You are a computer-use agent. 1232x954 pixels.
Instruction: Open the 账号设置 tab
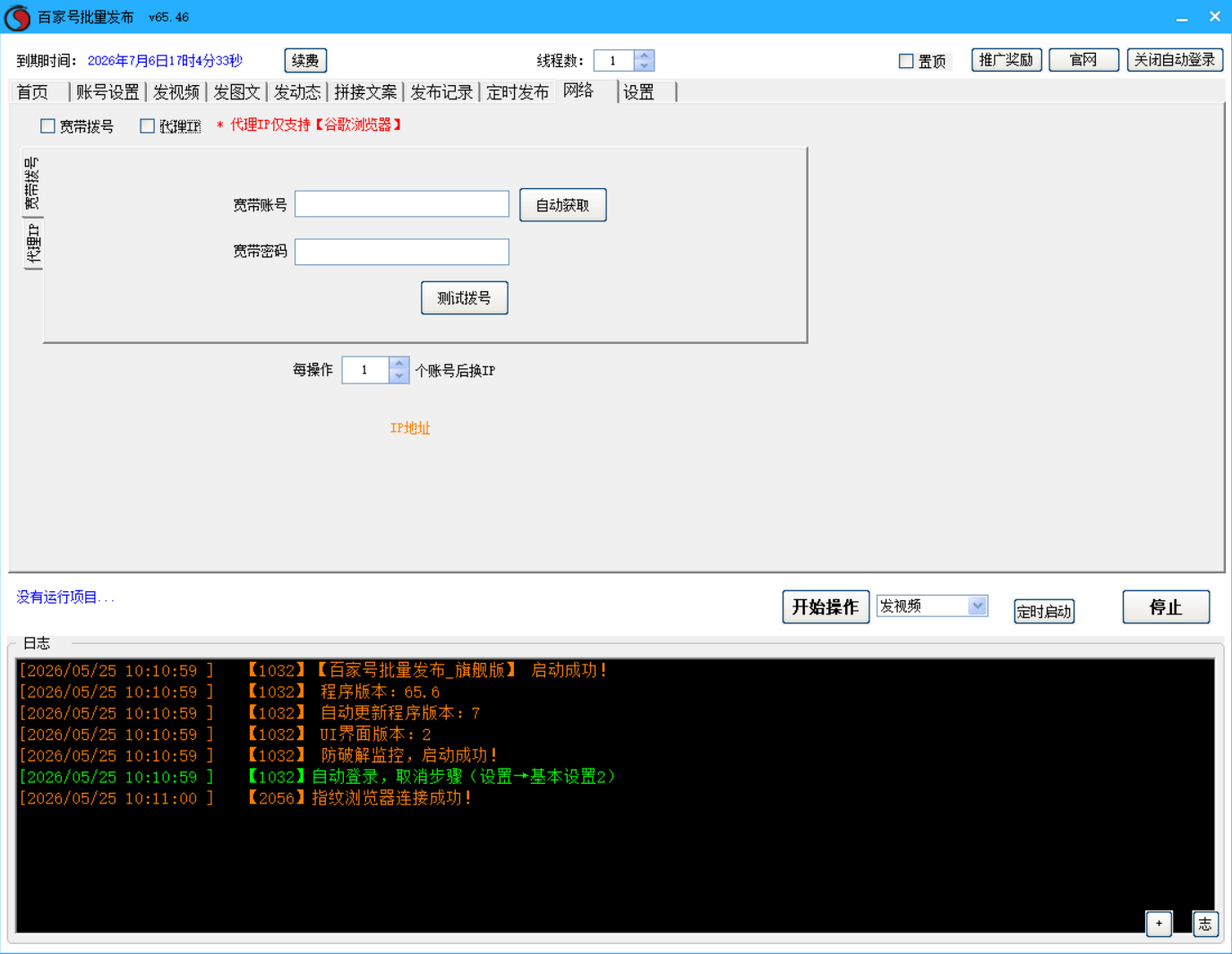click(x=107, y=92)
